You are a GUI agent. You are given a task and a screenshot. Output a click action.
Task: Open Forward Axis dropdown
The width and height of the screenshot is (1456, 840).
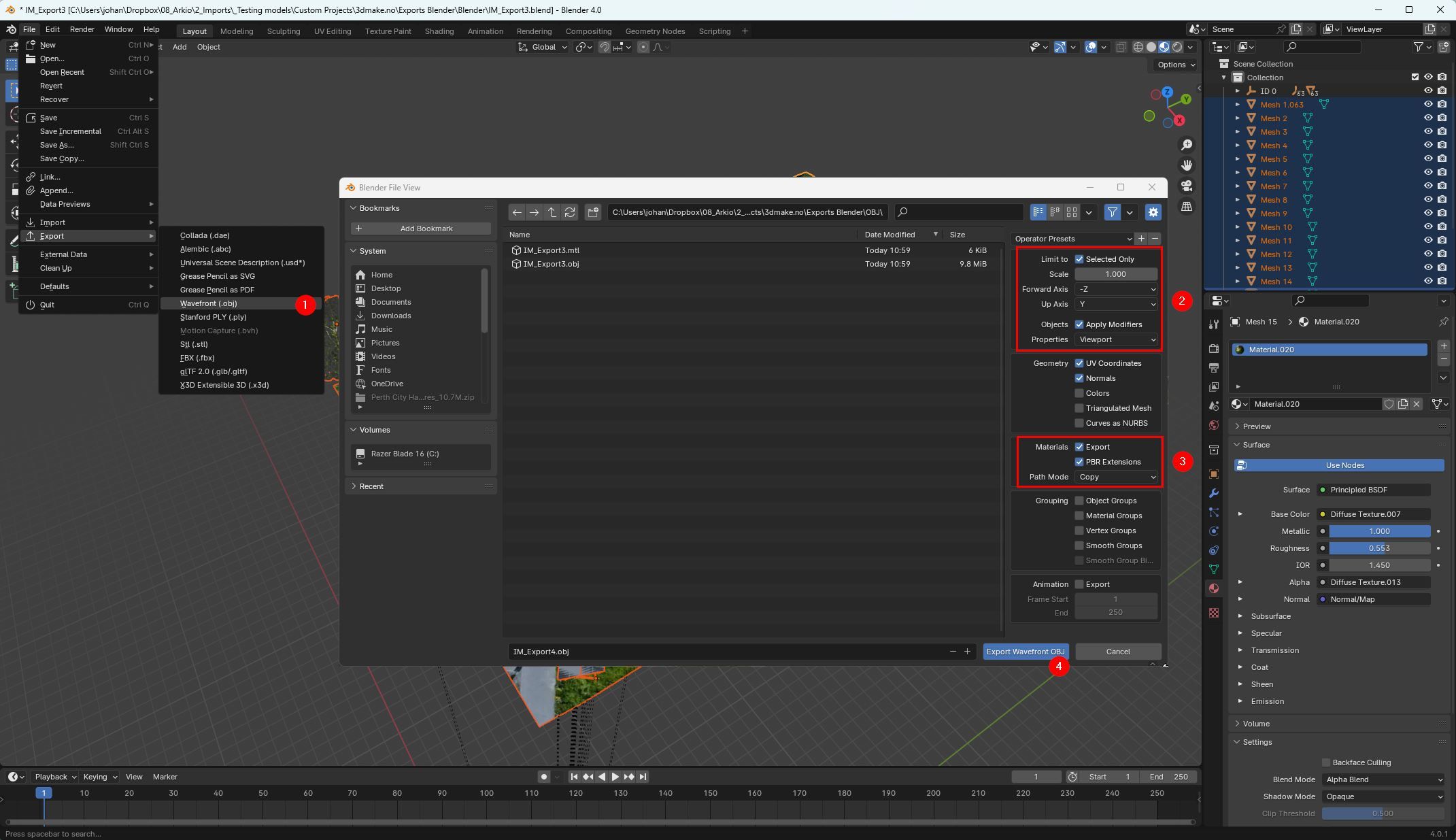click(x=1116, y=289)
